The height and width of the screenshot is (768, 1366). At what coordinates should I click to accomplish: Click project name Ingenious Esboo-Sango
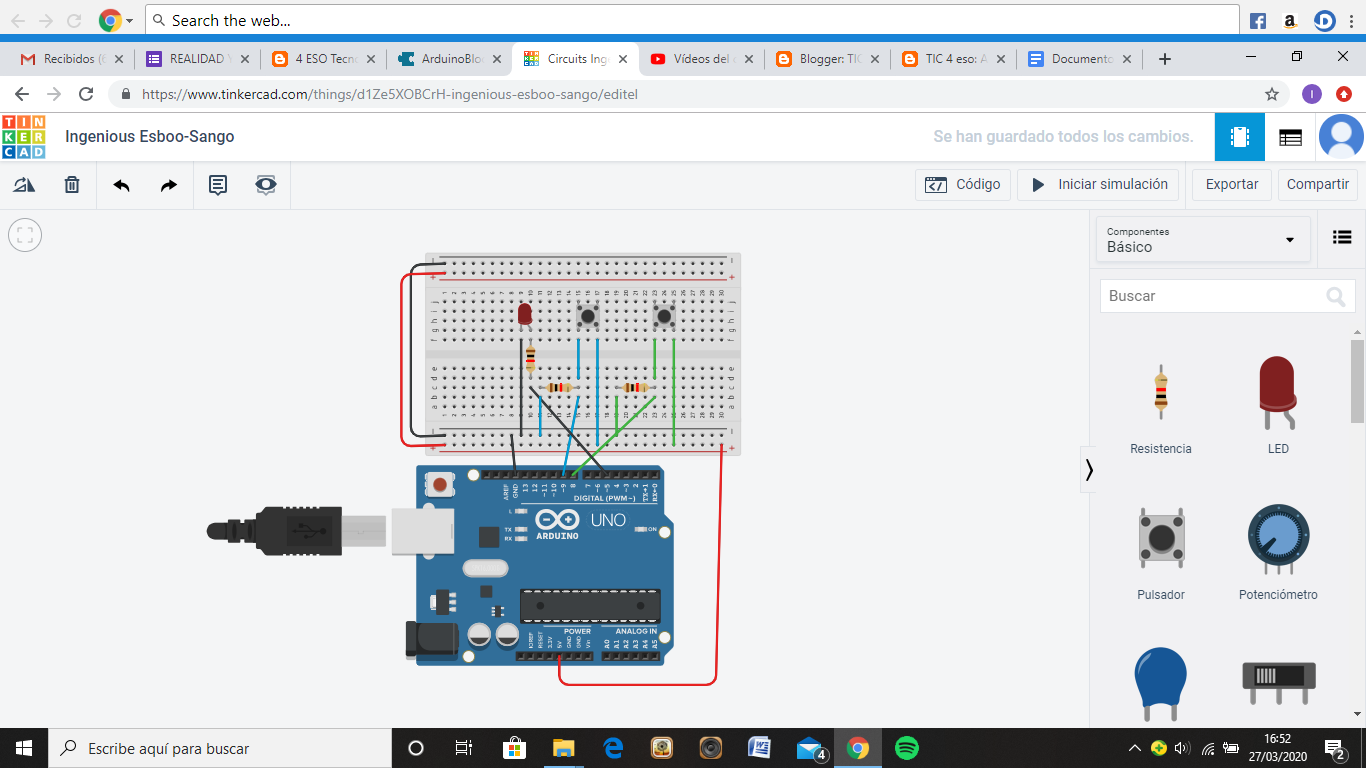tap(150, 137)
